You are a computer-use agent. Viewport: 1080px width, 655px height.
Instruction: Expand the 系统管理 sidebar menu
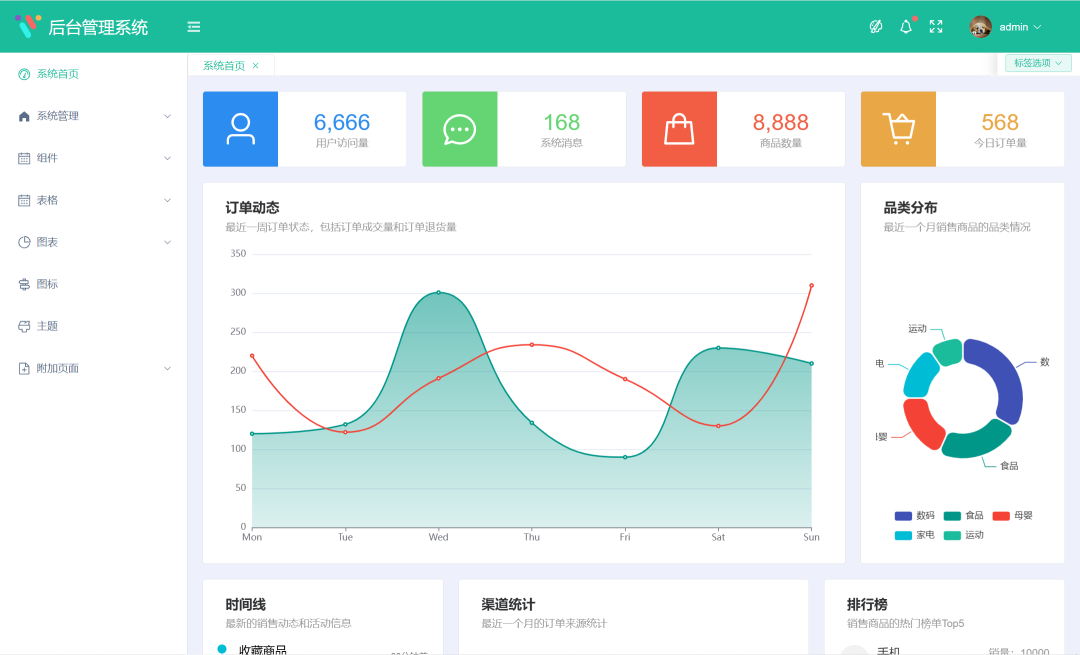point(93,115)
